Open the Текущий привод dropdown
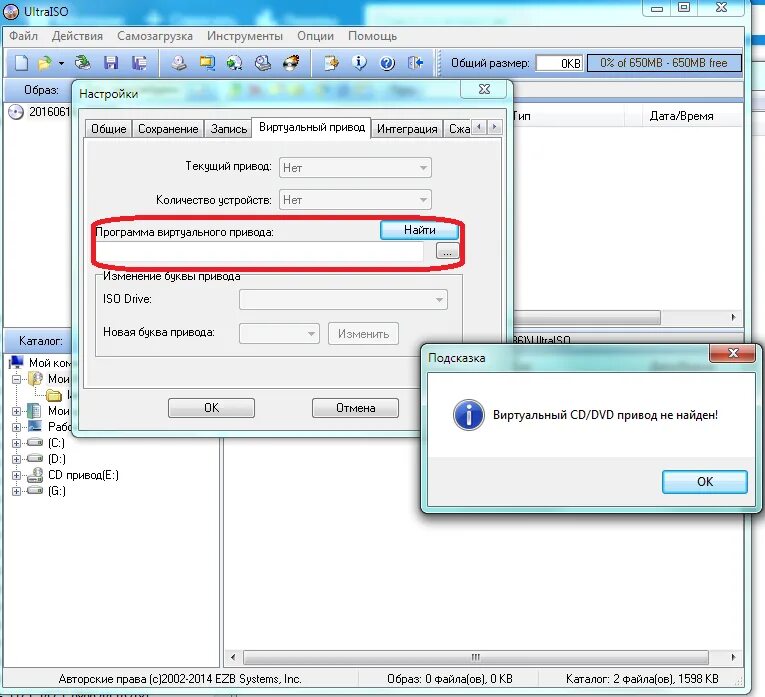Viewport: 765px width, 697px height. click(x=355, y=168)
